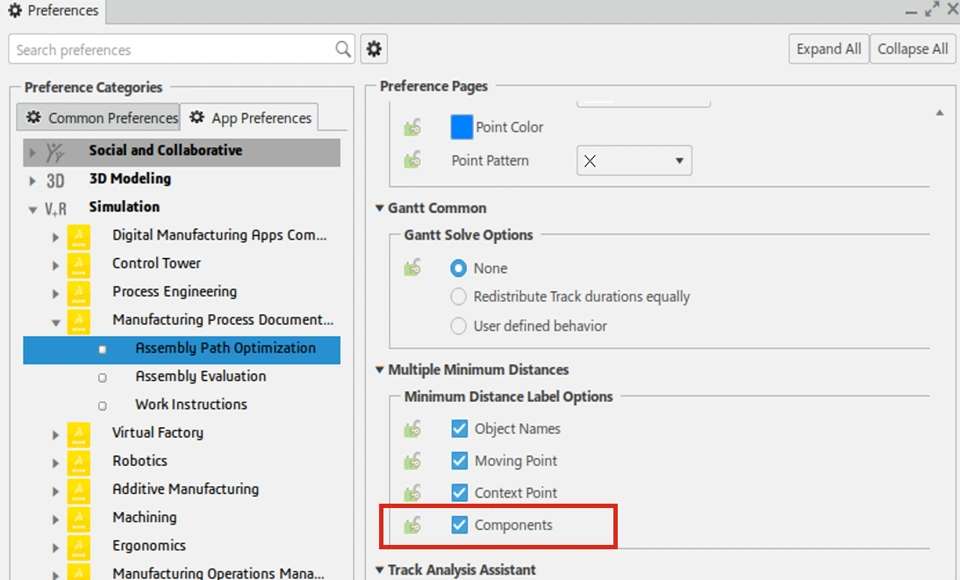Image resolution: width=960 pixels, height=580 pixels.
Task: Click the Robotics category folder icon
Action: (78, 461)
